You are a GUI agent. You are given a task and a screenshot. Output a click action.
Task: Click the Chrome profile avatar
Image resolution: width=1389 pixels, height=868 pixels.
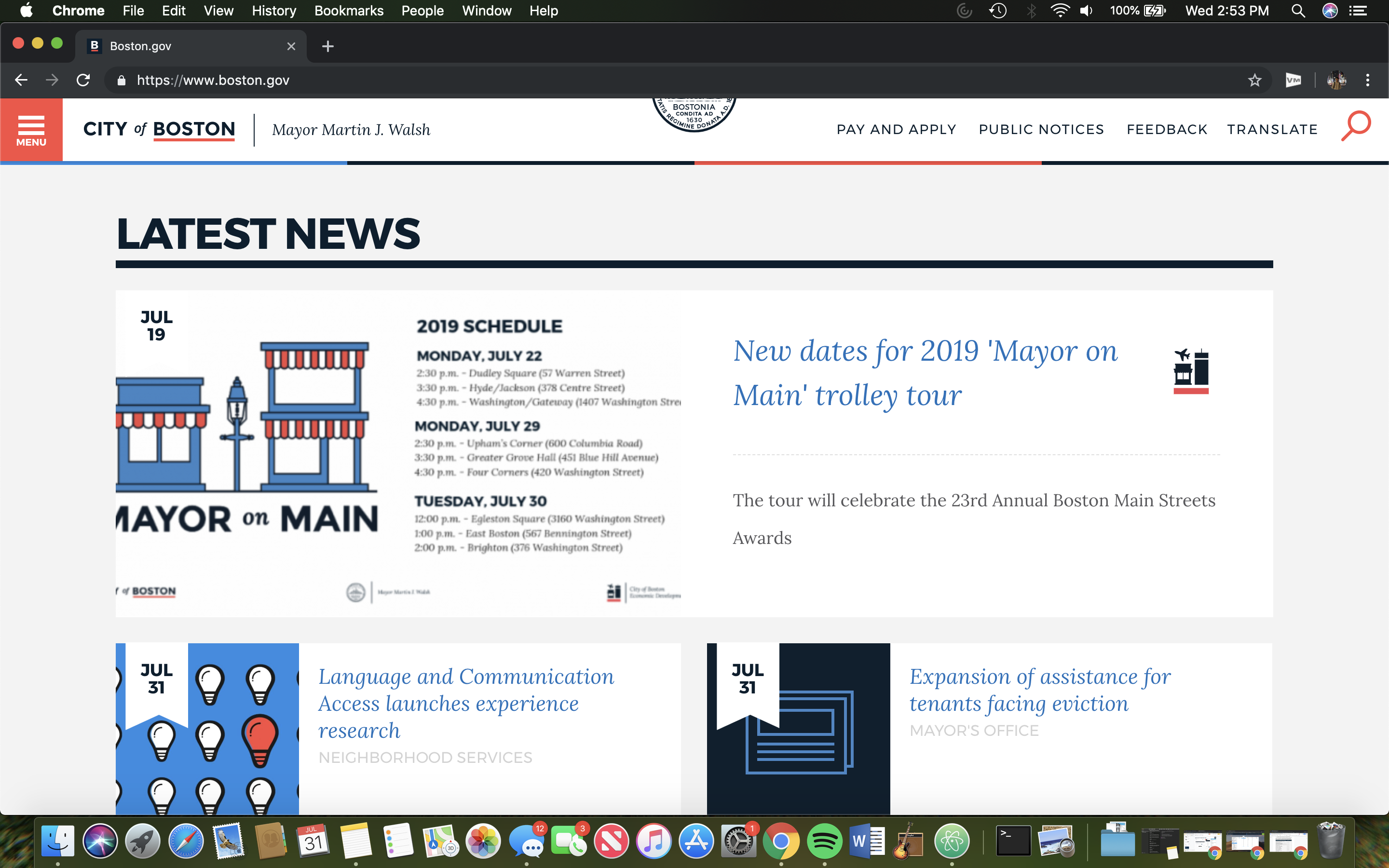1336,81
